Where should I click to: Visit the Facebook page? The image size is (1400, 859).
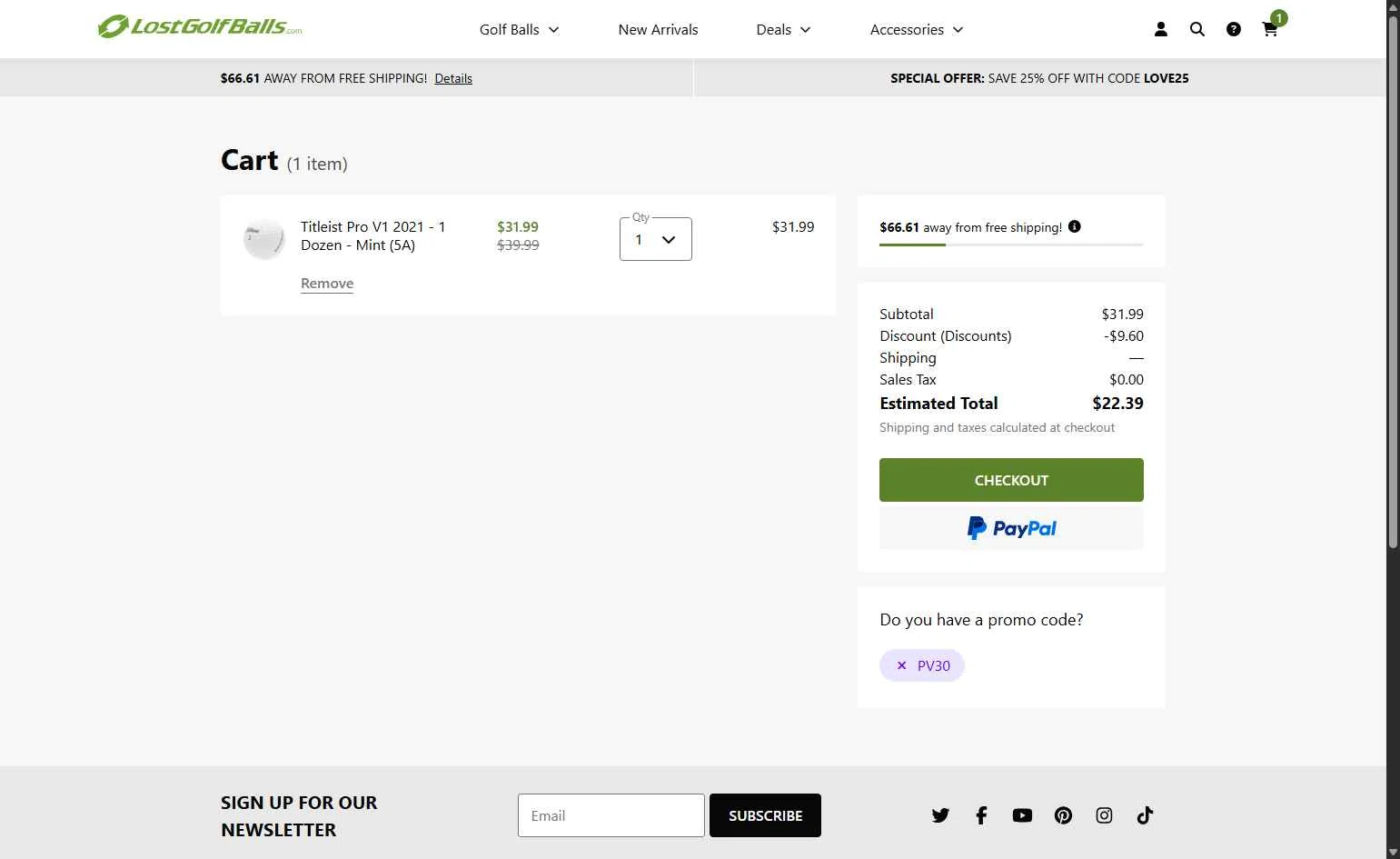click(981, 815)
